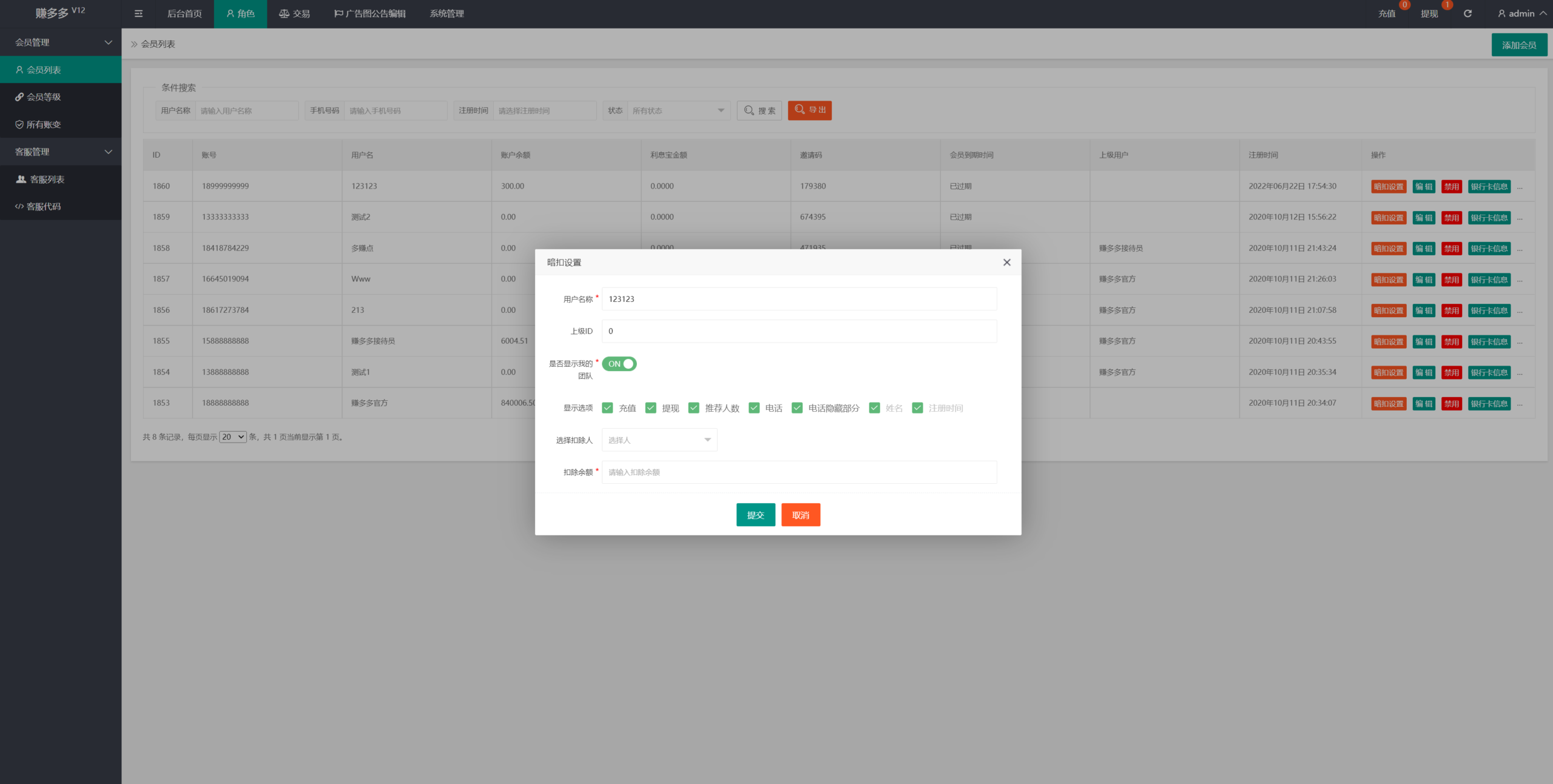Open the 交易 top menu
This screenshot has width=1553, height=784.
(x=295, y=13)
